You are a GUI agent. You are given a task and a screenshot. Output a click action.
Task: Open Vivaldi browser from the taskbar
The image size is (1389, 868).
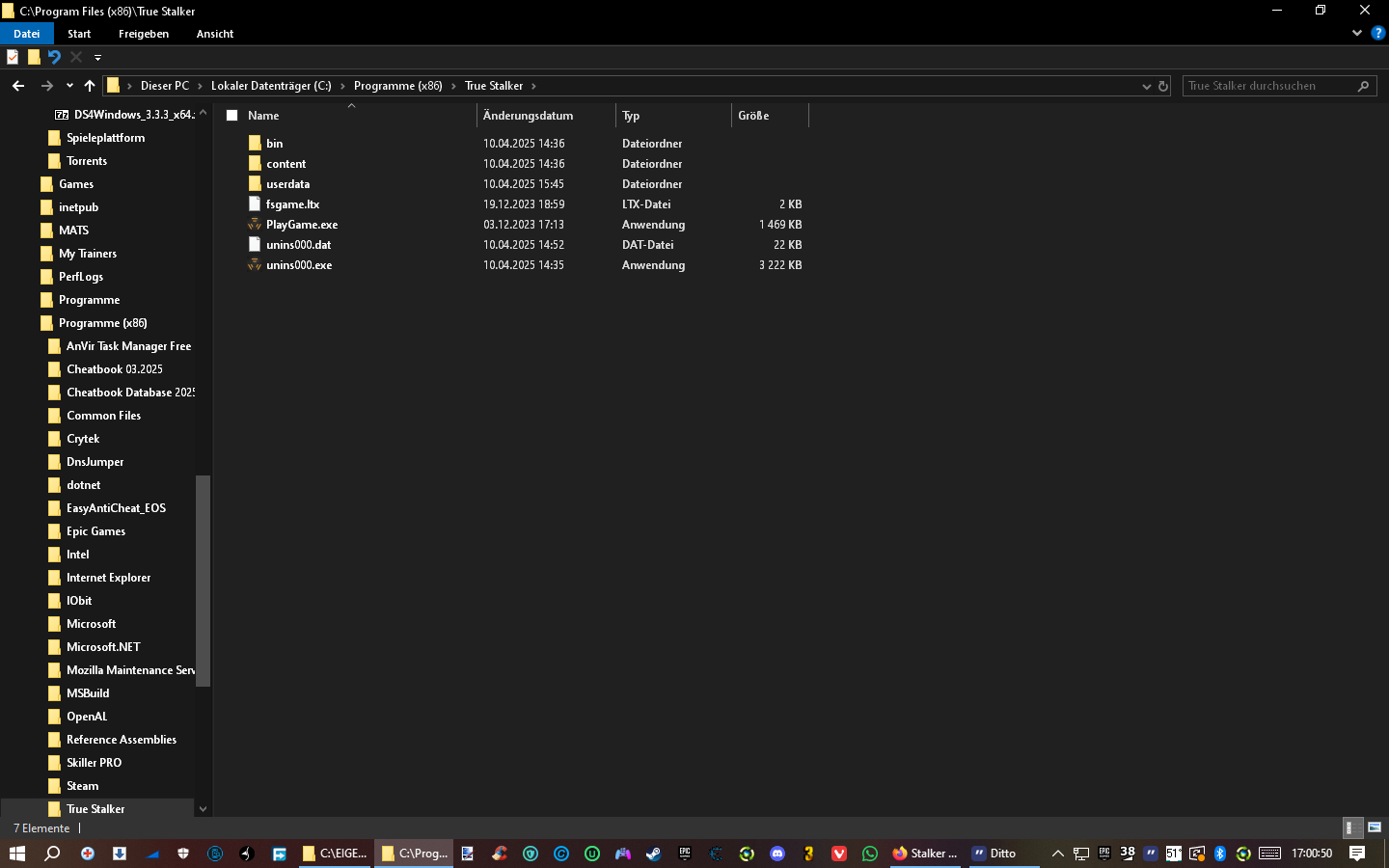point(839,854)
